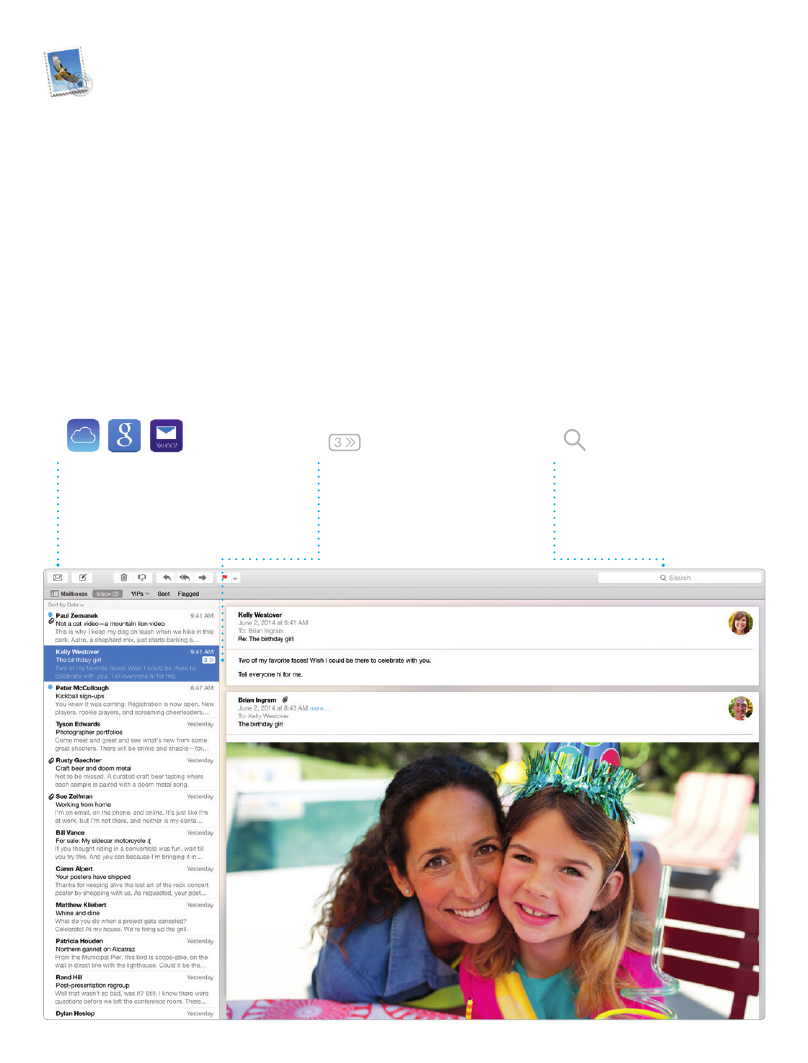
Task: Expand the 3-message thread badge on Kelly Westover
Action: pyautogui.click(x=209, y=660)
